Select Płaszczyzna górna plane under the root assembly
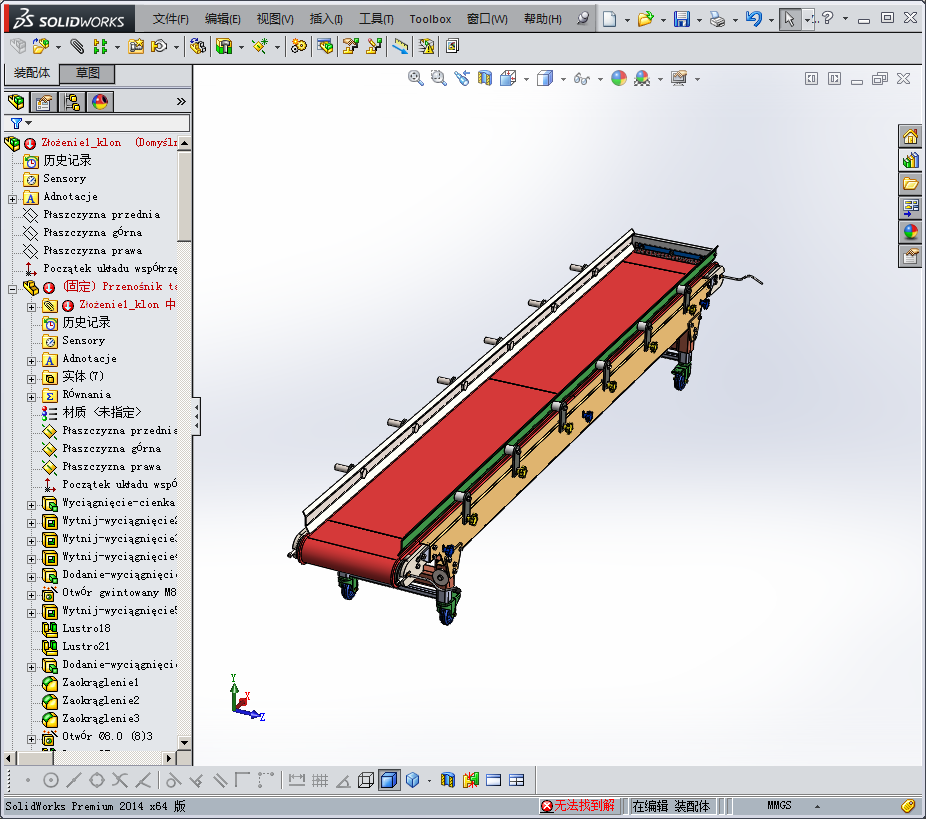 (93, 233)
